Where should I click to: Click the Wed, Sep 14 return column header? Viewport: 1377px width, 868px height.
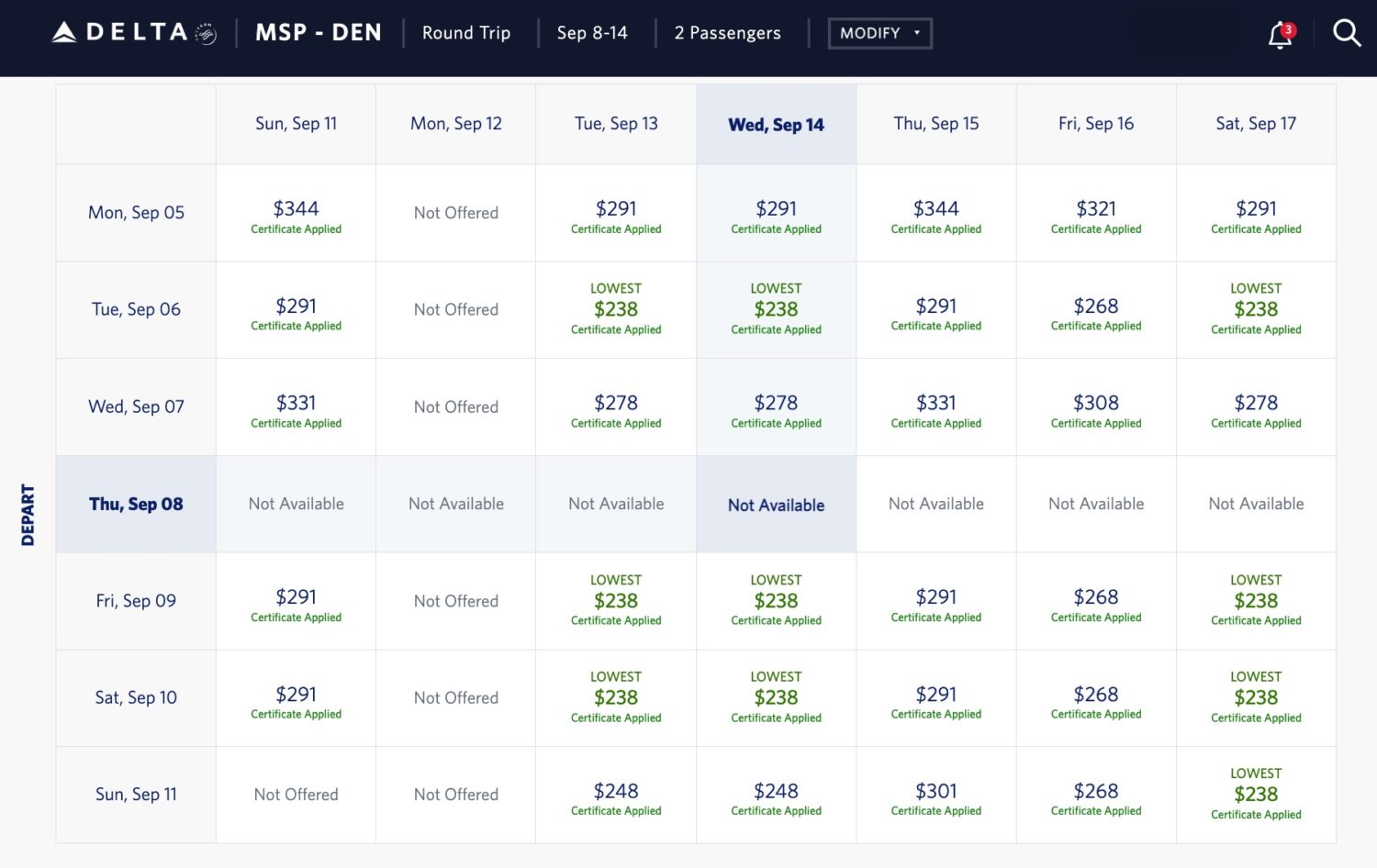[776, 125]
